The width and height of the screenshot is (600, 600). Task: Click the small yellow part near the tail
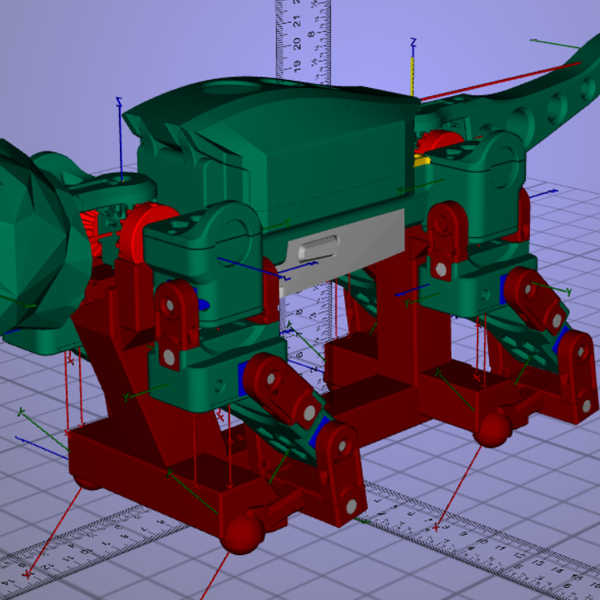[x=422, y=158]
